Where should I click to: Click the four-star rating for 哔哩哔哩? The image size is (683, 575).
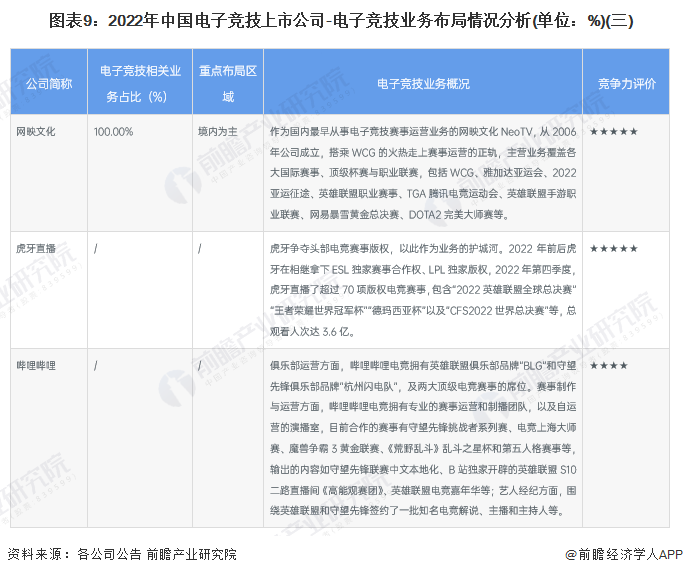pyautogui.click(x=609, y=366)
